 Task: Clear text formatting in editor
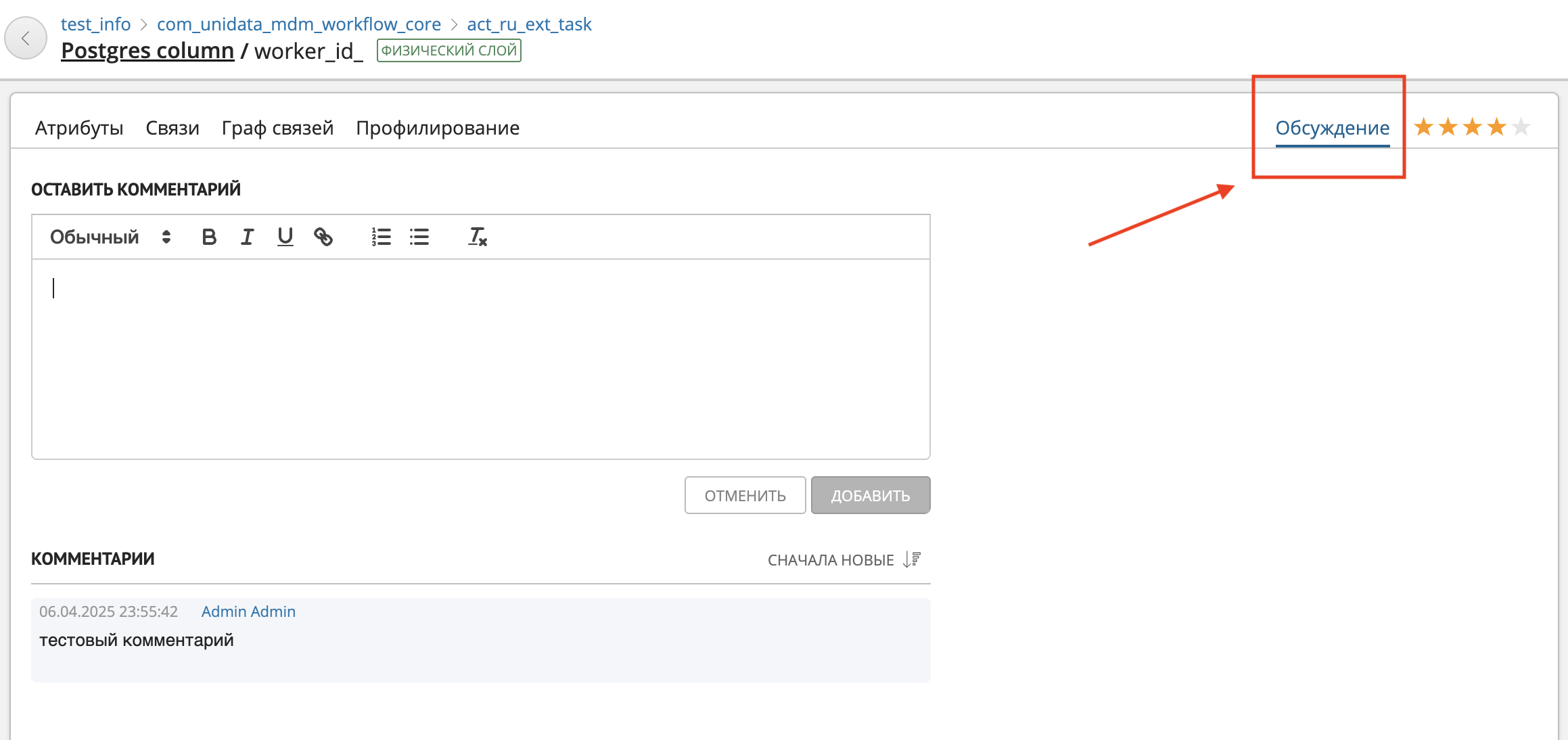point(478,237)
